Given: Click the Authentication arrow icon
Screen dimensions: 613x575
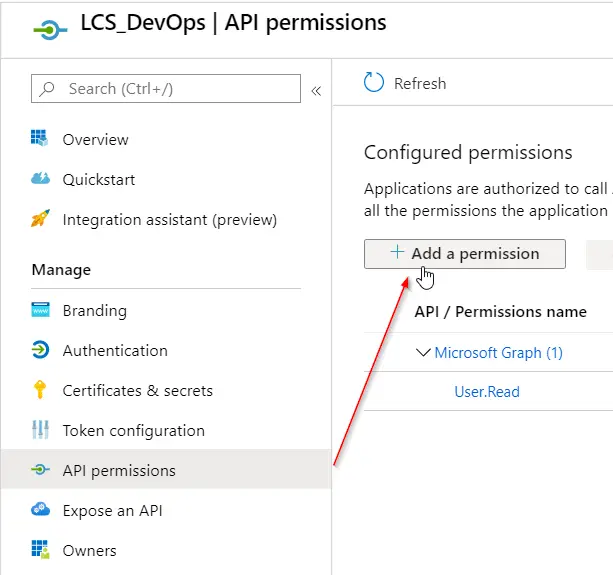Looking at the screenshot, I should click(40, 349).
